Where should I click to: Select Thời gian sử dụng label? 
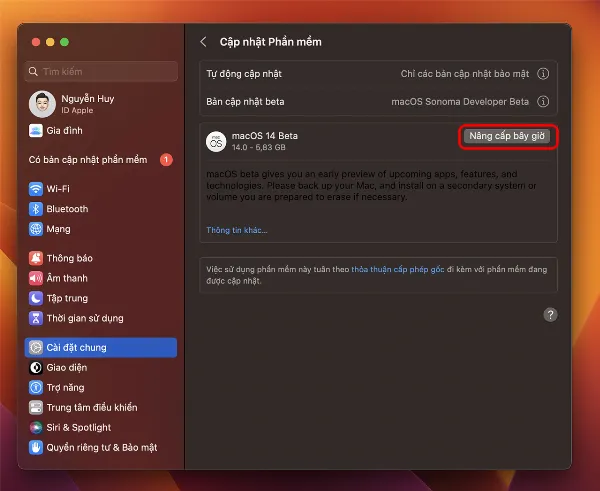(85, 318)
